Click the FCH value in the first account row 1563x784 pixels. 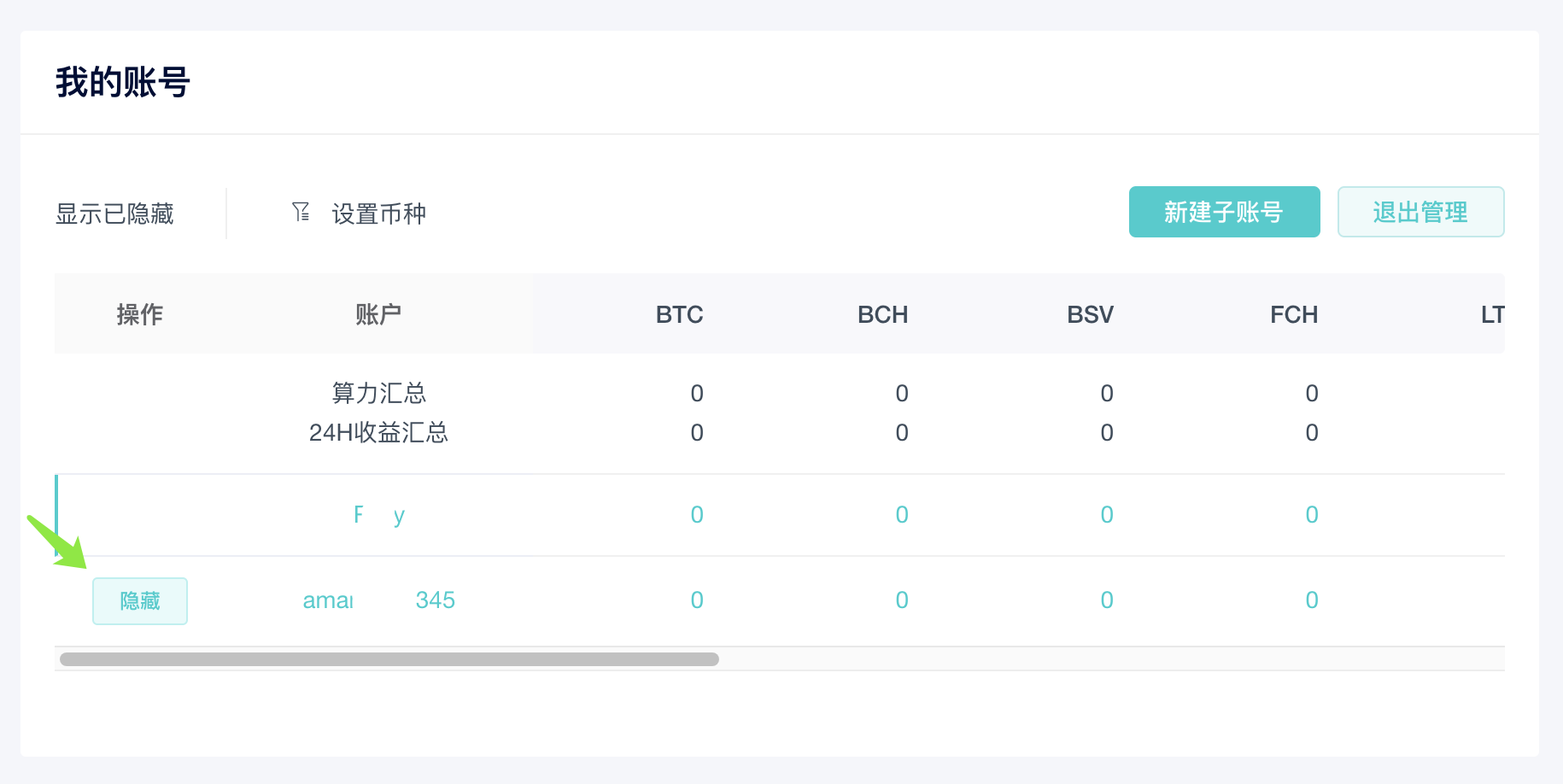[1312, 515]
